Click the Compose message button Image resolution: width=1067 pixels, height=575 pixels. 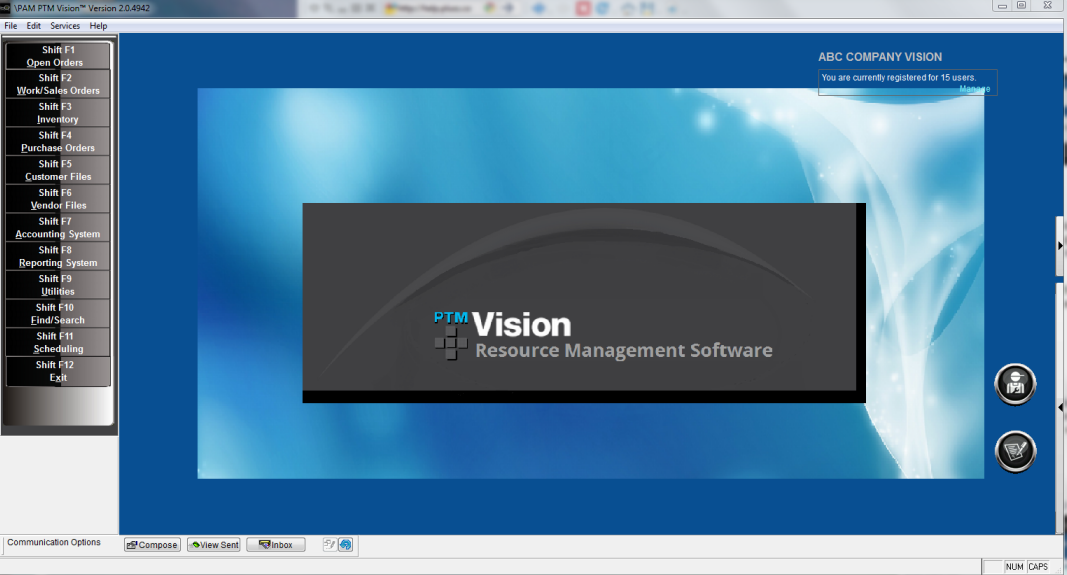pyautogui.click(x=152, y=545)
